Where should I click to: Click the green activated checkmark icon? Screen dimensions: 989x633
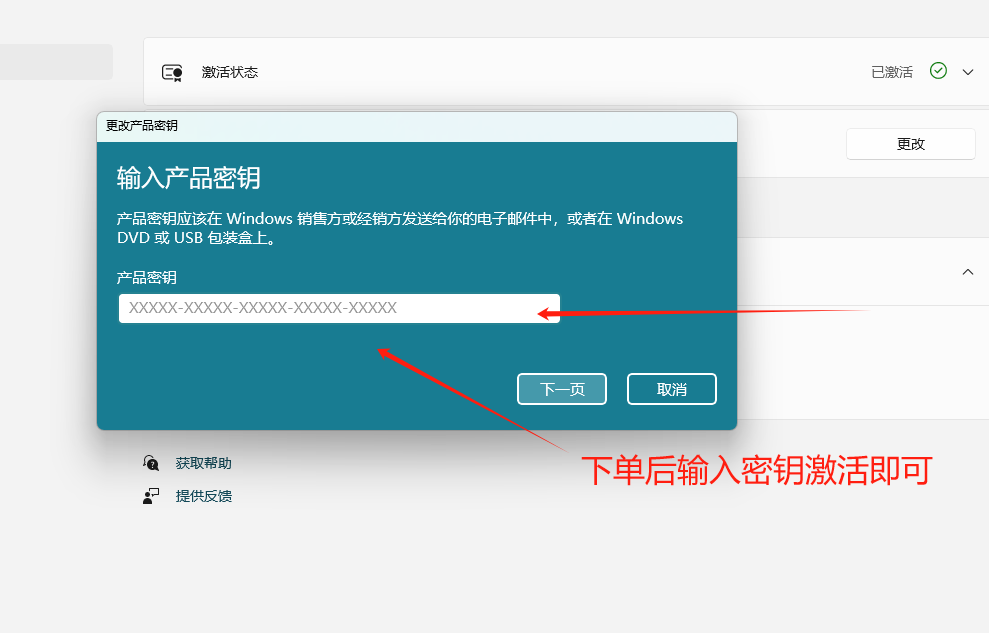click(x=938, y=71)
